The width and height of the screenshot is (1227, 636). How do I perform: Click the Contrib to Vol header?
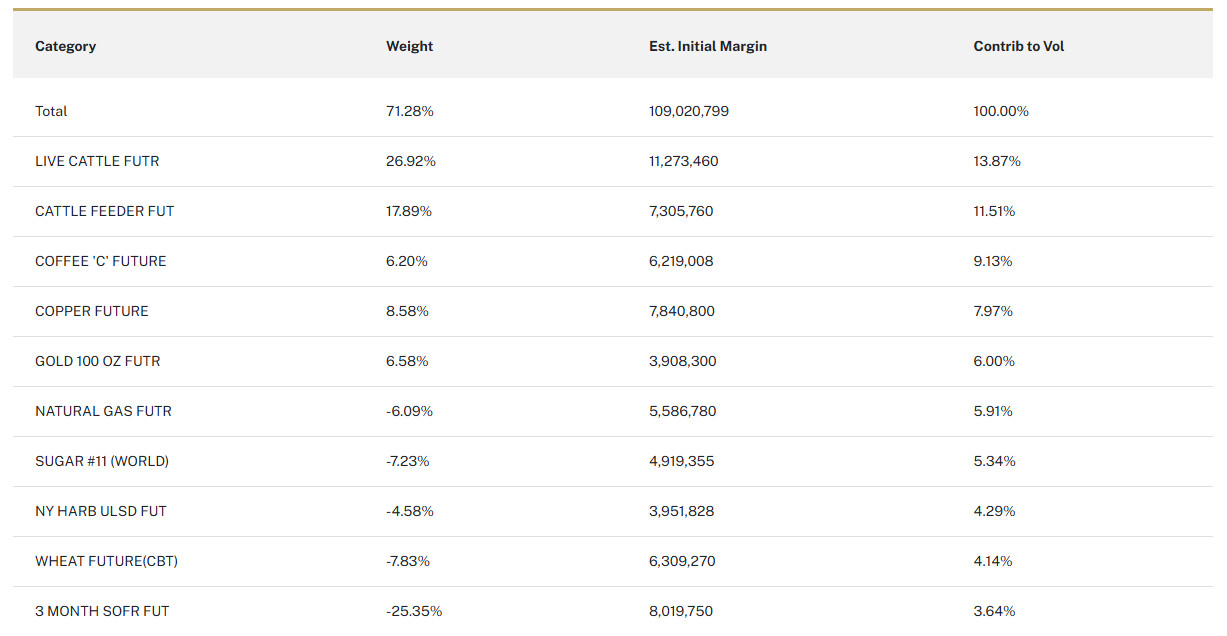(x=1018, y=46)
